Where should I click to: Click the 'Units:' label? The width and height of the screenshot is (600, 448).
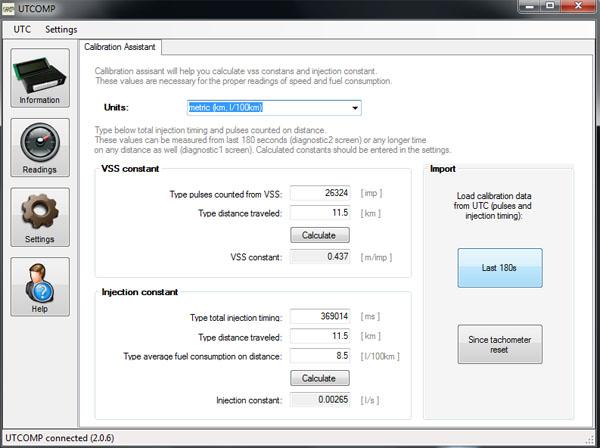click(x=116, y=108)
